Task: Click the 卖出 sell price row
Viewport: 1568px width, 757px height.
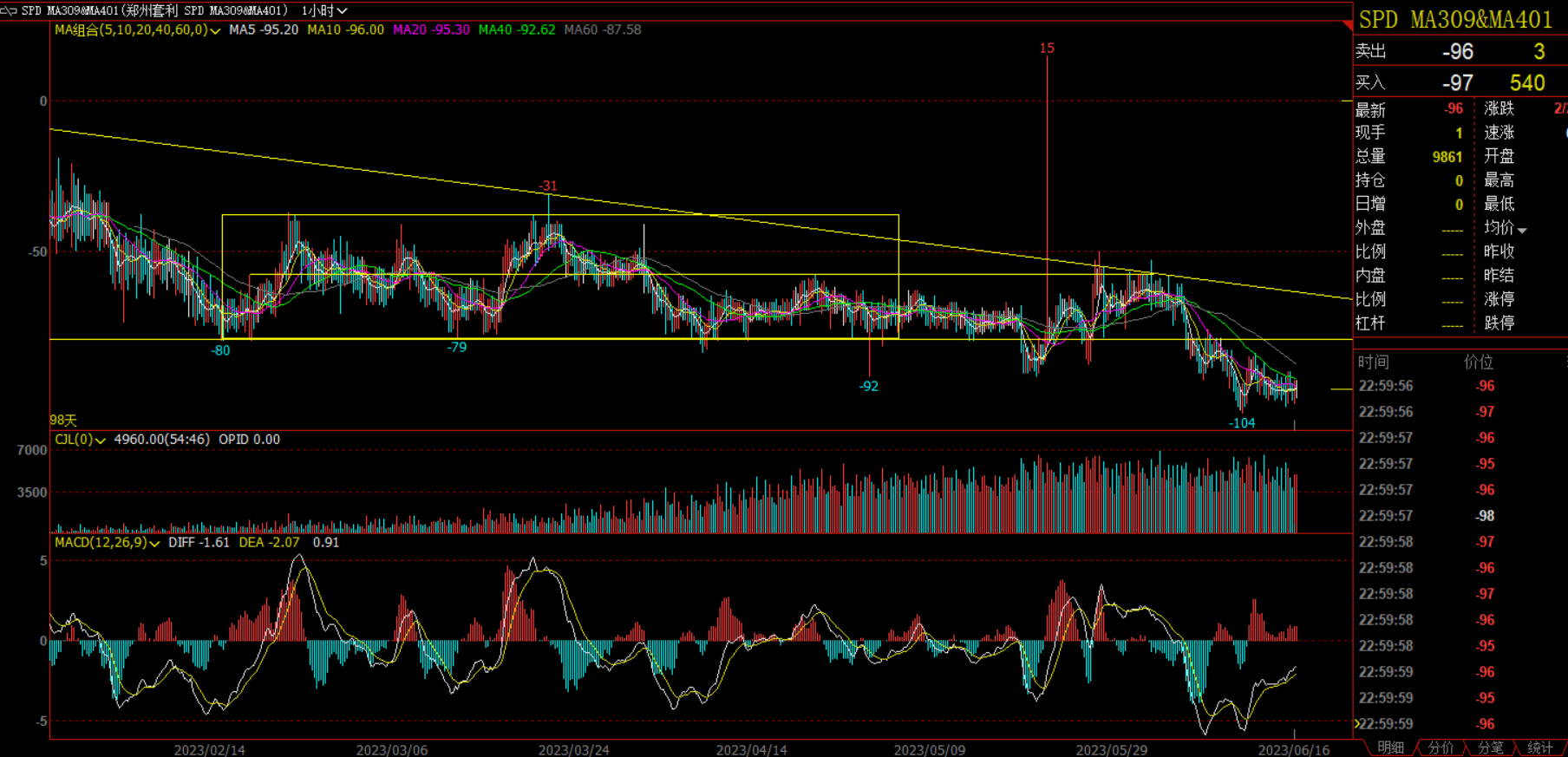Action: pyautogui.click(x=1459, y=52)
